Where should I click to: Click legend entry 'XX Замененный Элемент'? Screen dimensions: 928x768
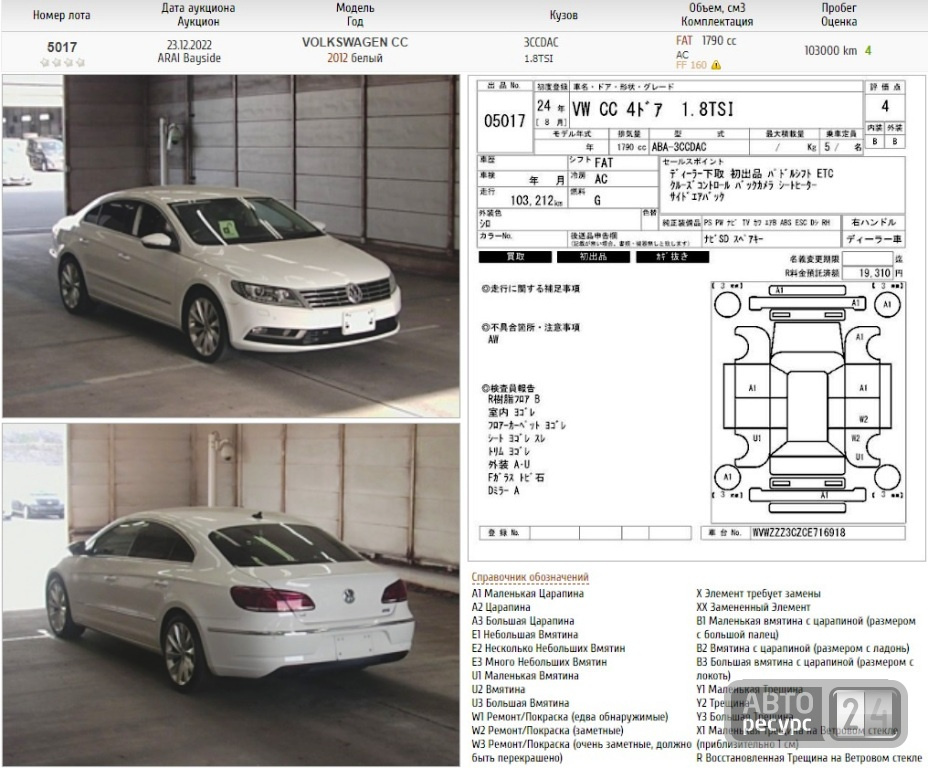pos(753,607)
